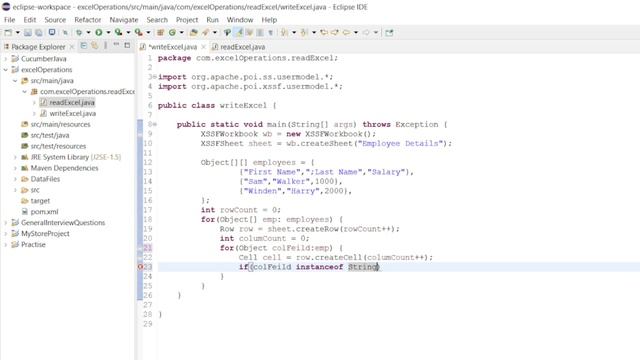This screenshot has height=360, width=640.
Task: Close the Package Explorer view
Action: click(x=72, y=47)
